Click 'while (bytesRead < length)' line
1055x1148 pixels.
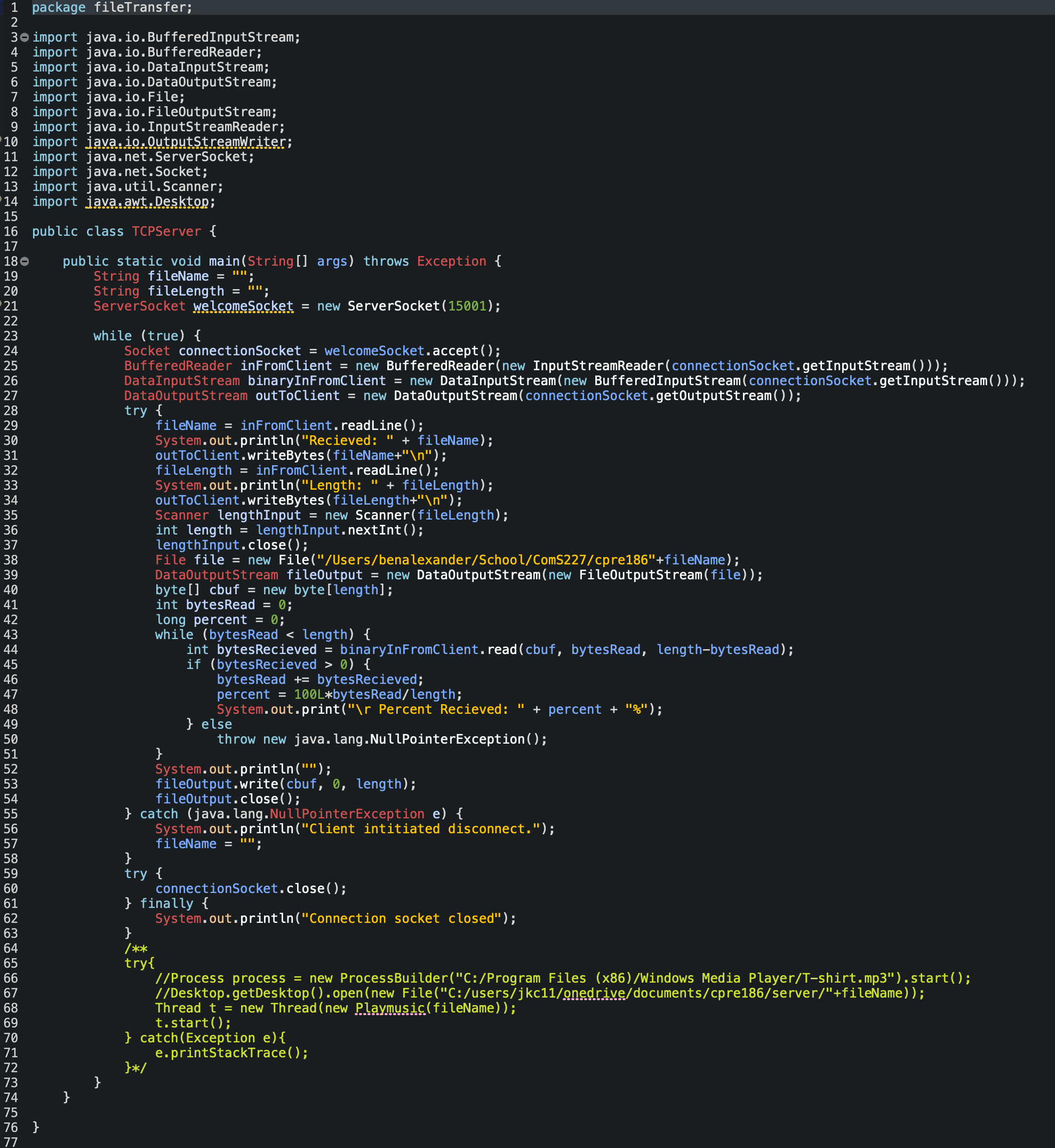pyautogui.click(x=262, y=635)
